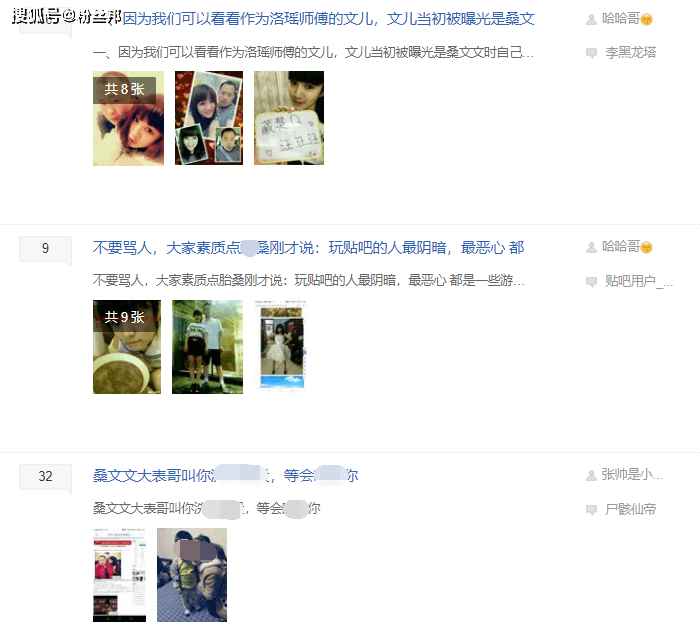Open thumbnail of girl holding handwritten sign

point(289,118)
